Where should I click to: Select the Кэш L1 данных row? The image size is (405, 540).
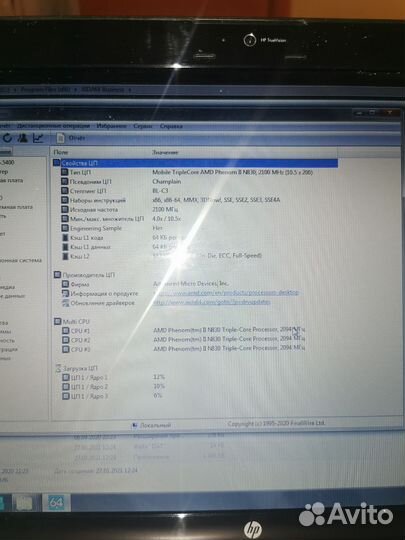195,247
